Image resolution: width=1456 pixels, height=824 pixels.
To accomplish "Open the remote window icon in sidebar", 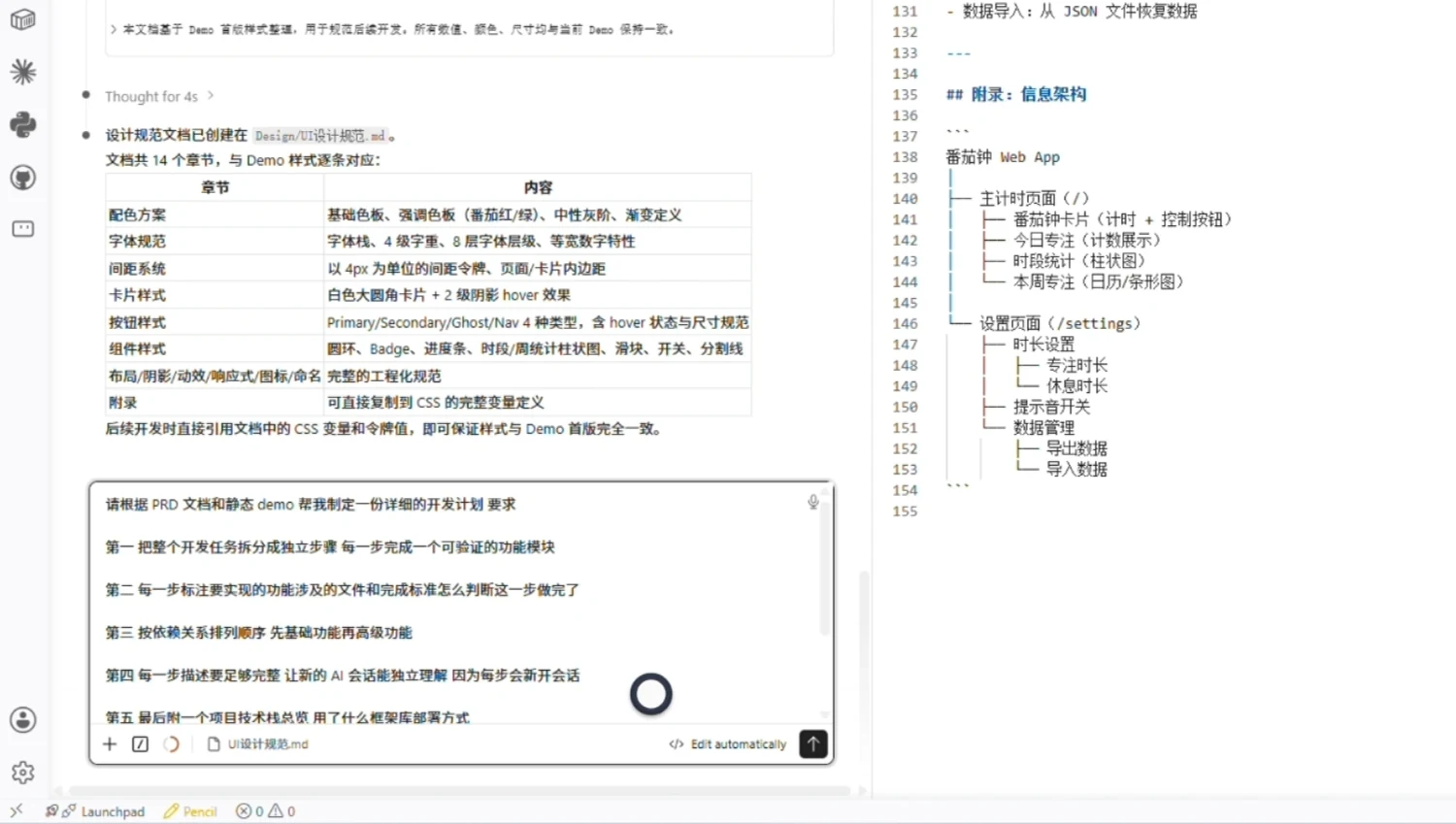I will point(23,229).
